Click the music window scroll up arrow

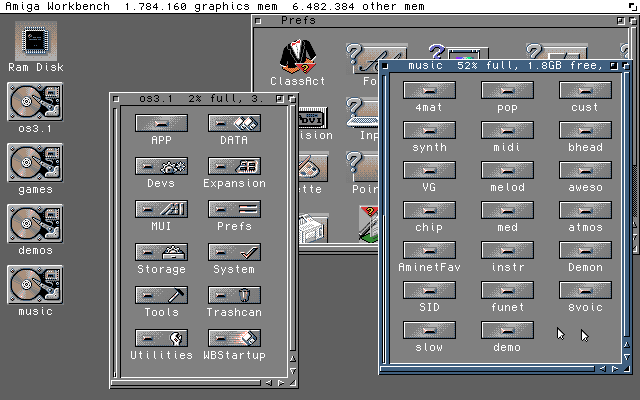(x=627, y=344)
